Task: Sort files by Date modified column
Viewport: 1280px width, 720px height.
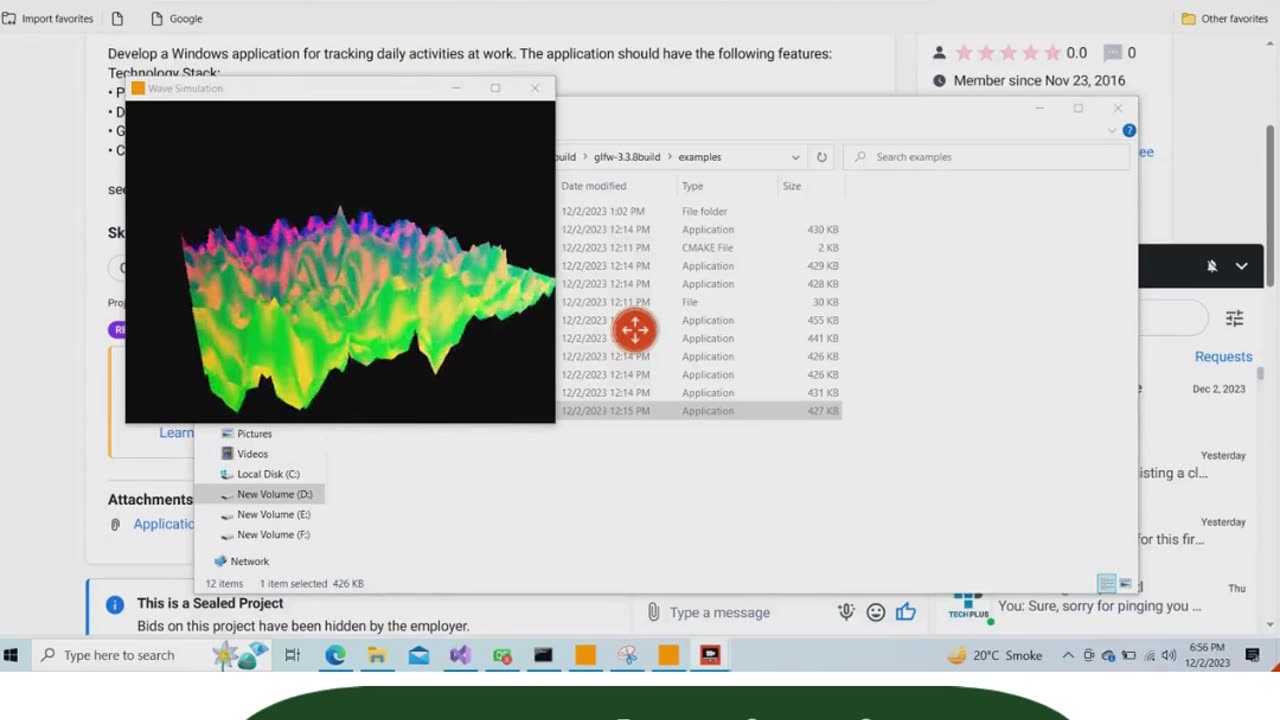Action: pos(594,186)
